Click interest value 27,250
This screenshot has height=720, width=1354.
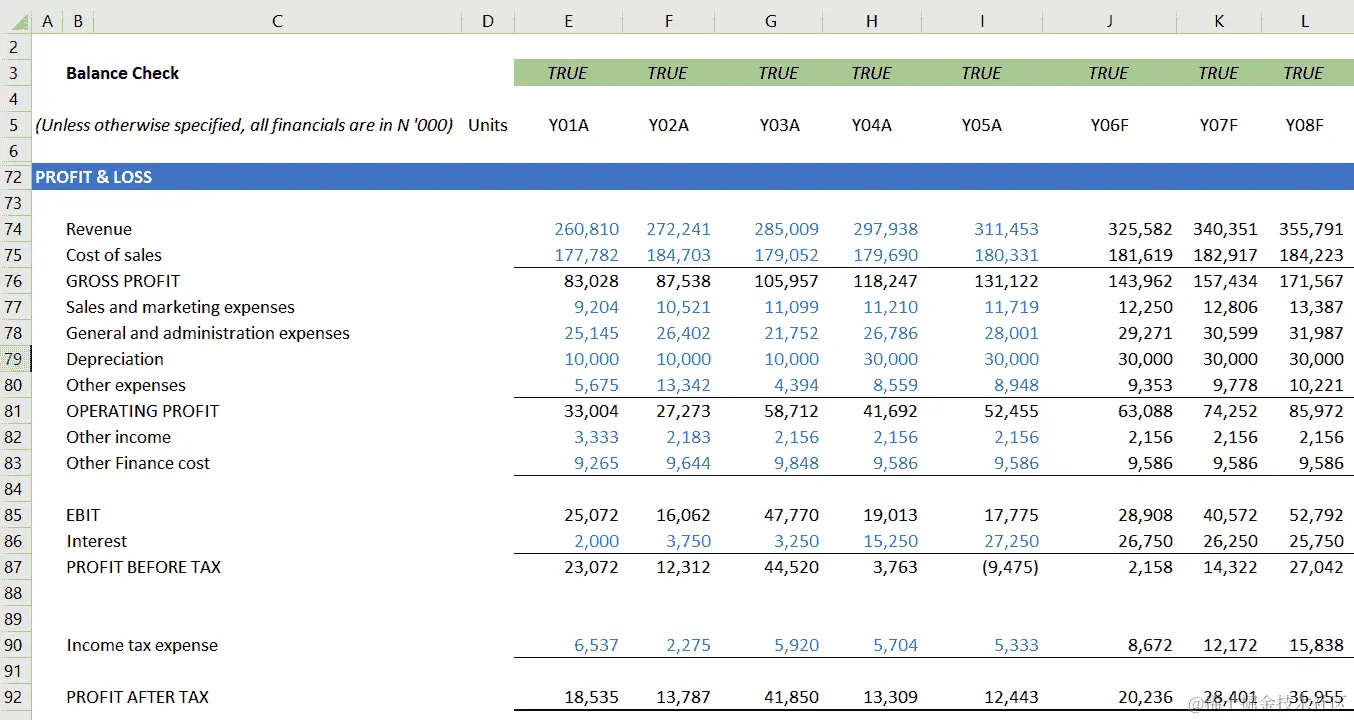click(x=1011, y=541)
